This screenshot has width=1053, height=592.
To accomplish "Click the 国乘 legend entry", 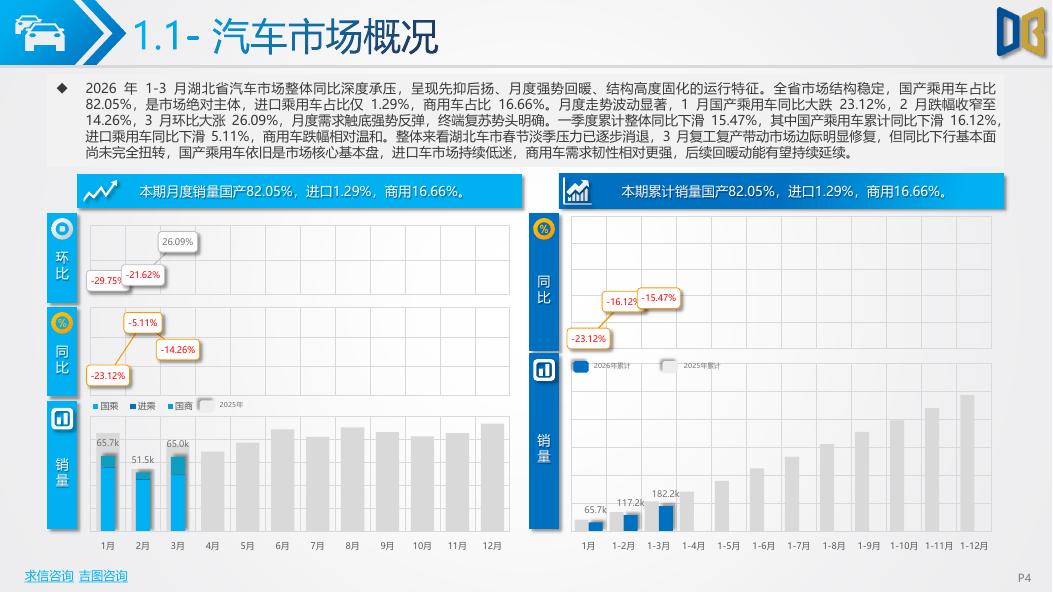I will point(105,406).
